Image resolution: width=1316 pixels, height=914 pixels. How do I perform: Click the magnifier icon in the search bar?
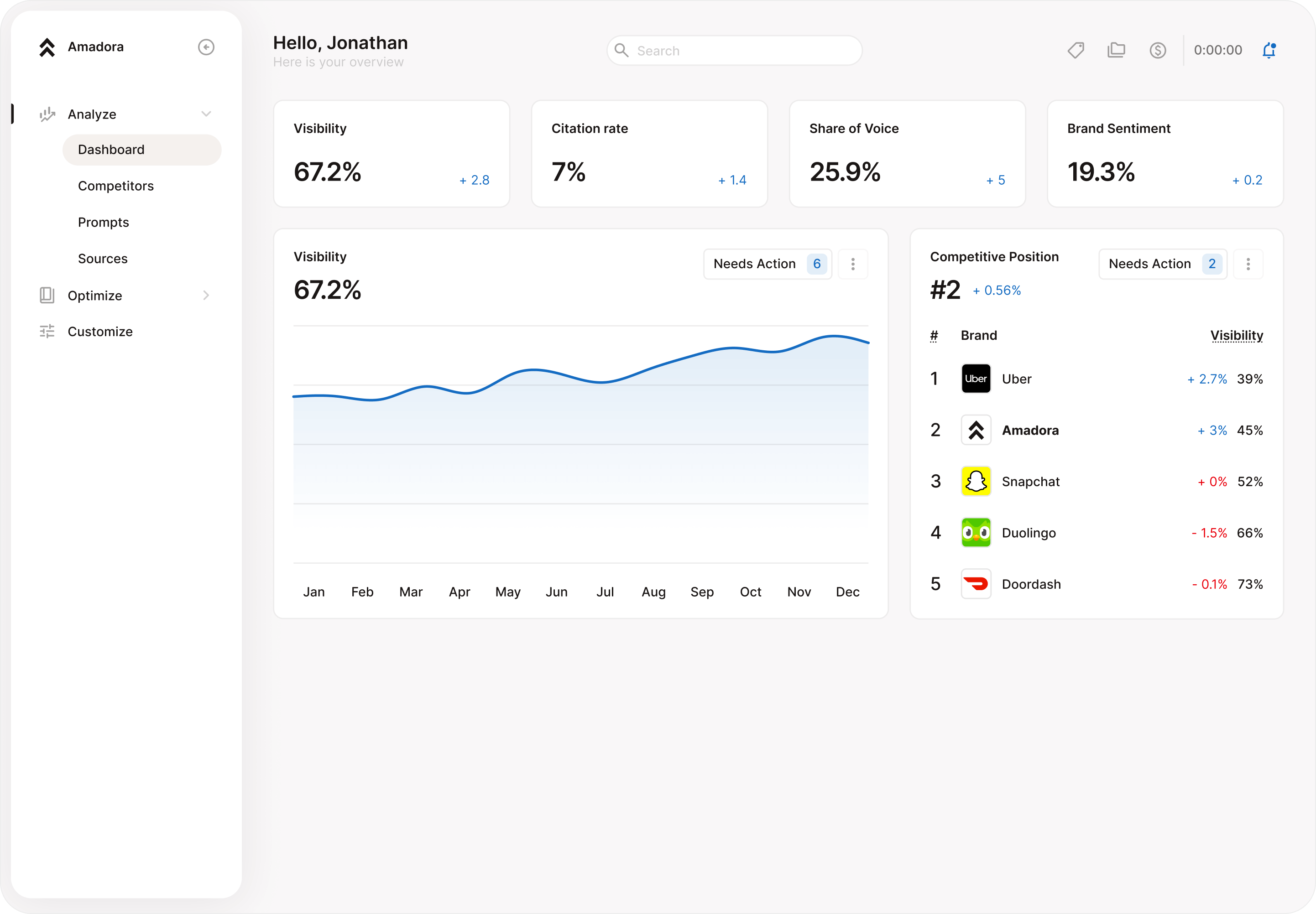[x=621, y=50]
